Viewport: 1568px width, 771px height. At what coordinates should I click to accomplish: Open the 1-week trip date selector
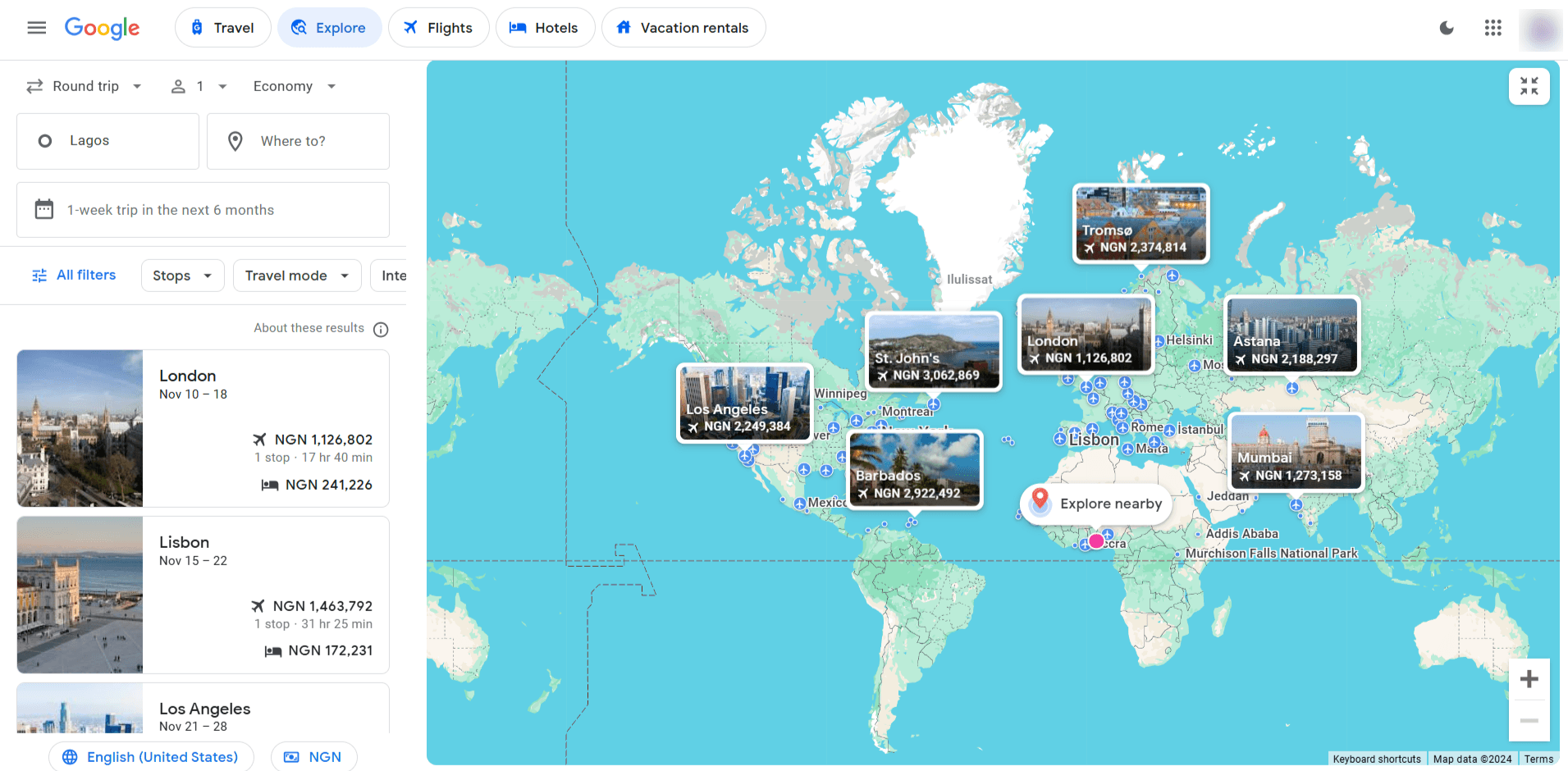point(203,210)
